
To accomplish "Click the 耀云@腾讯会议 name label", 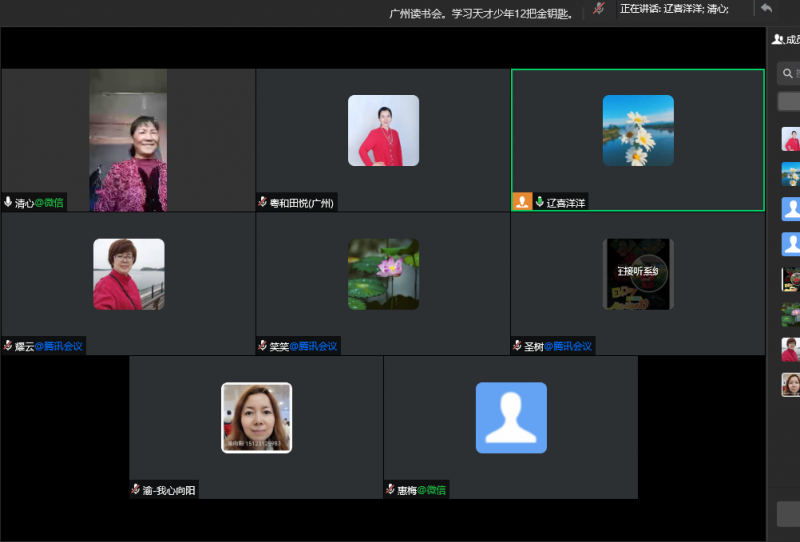I will [48, 346].
